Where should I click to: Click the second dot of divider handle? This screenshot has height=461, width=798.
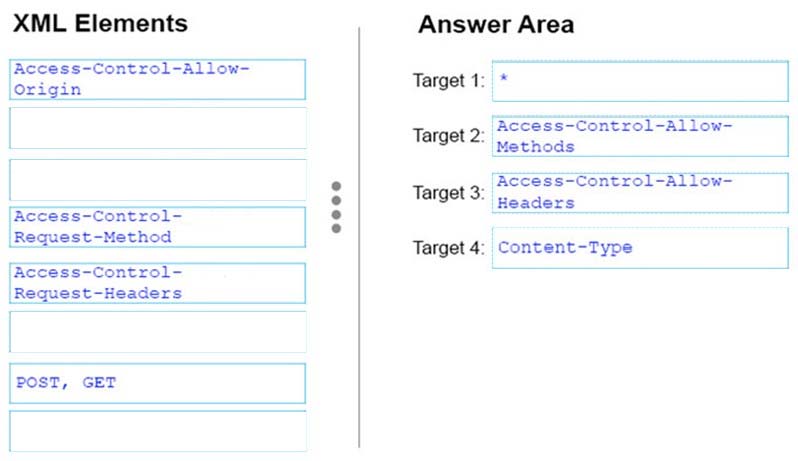pyautogui.click(x=336, y=200)
